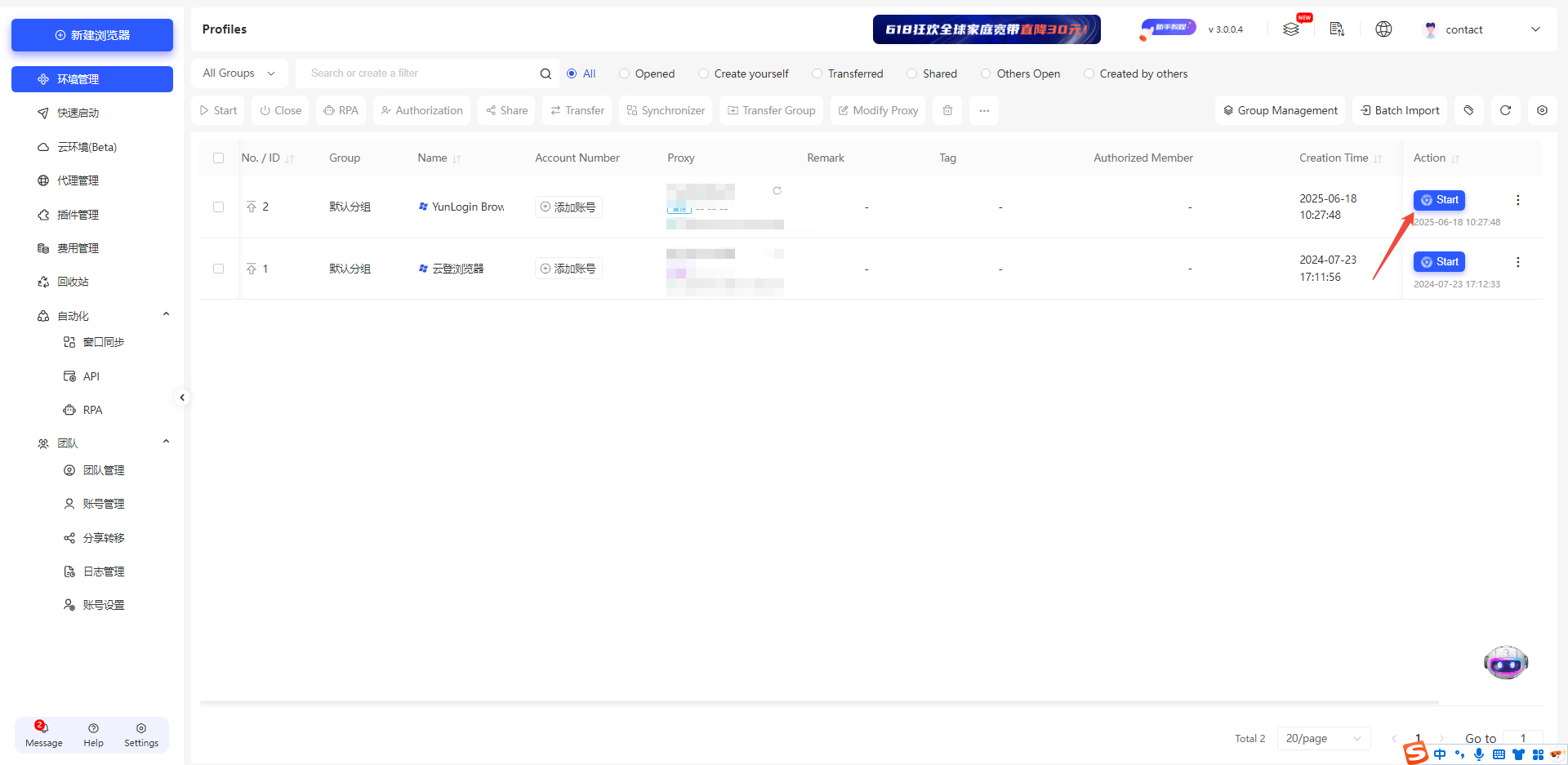Click the trash delete icon in the toolbar

point(947,110)
